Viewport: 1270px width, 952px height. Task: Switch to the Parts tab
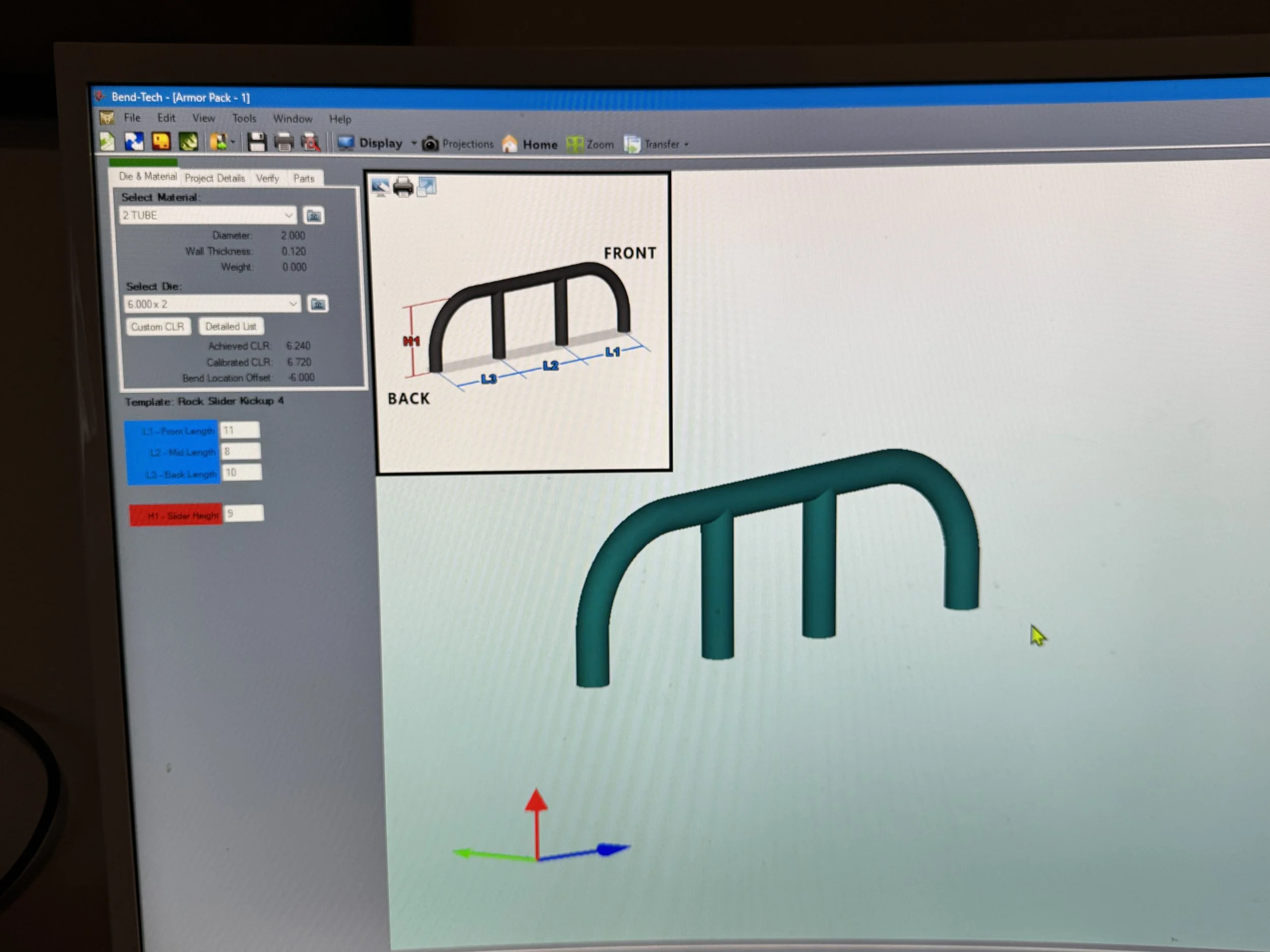[x=304, y=178]
